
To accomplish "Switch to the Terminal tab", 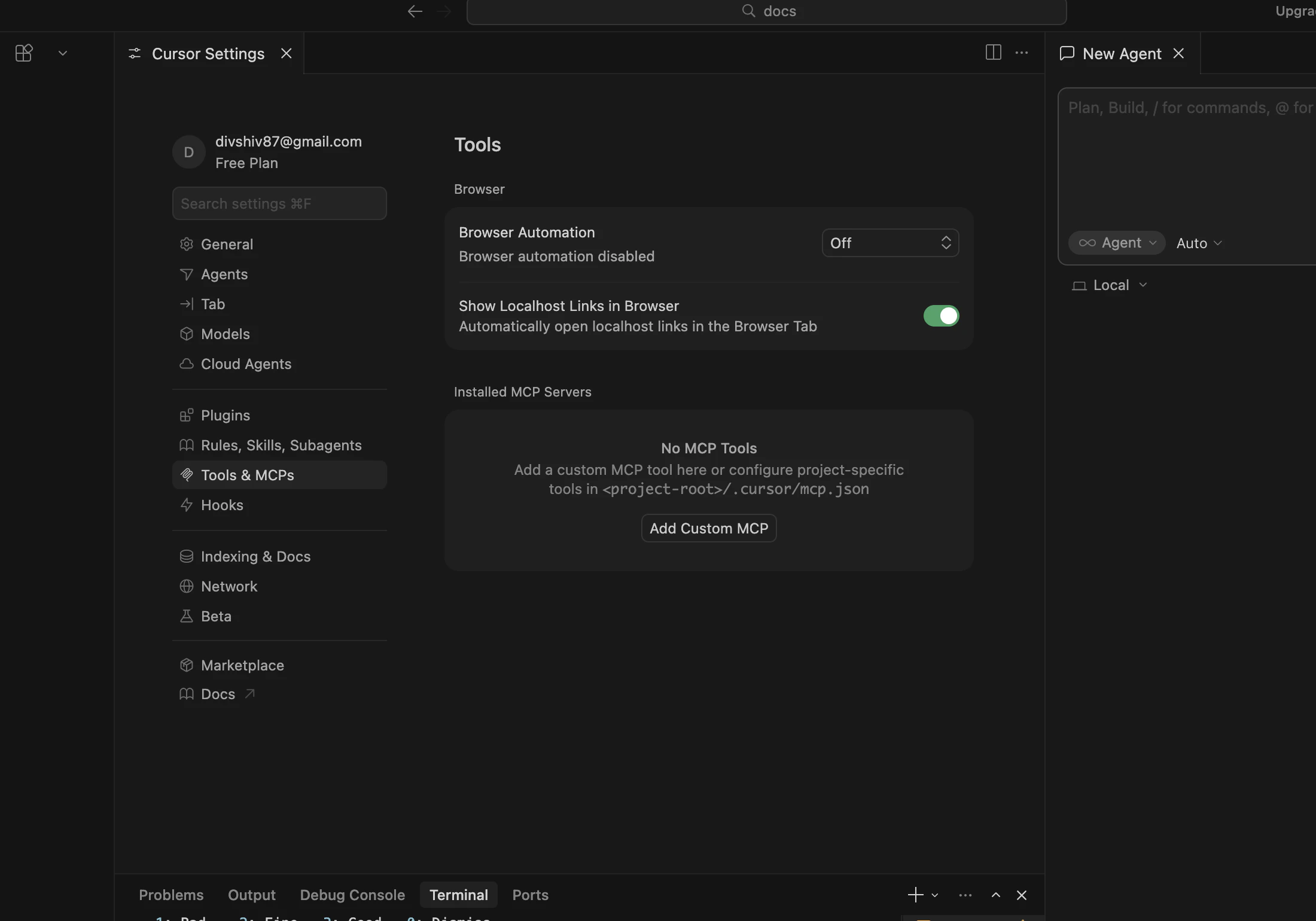I will click(458, 895).
